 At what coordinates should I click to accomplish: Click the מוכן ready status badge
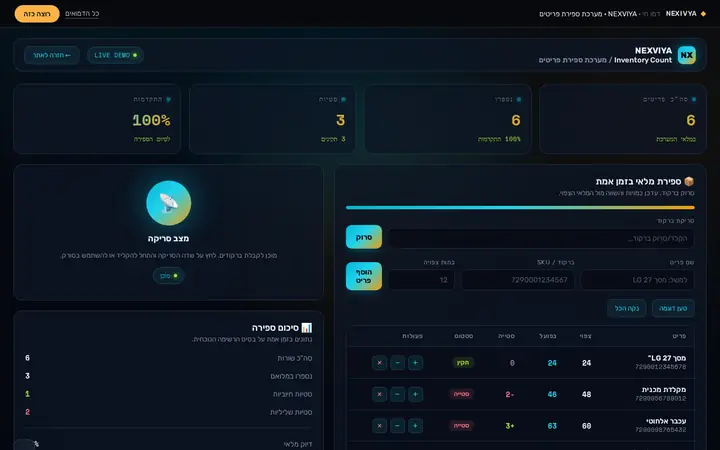(169, 276)
